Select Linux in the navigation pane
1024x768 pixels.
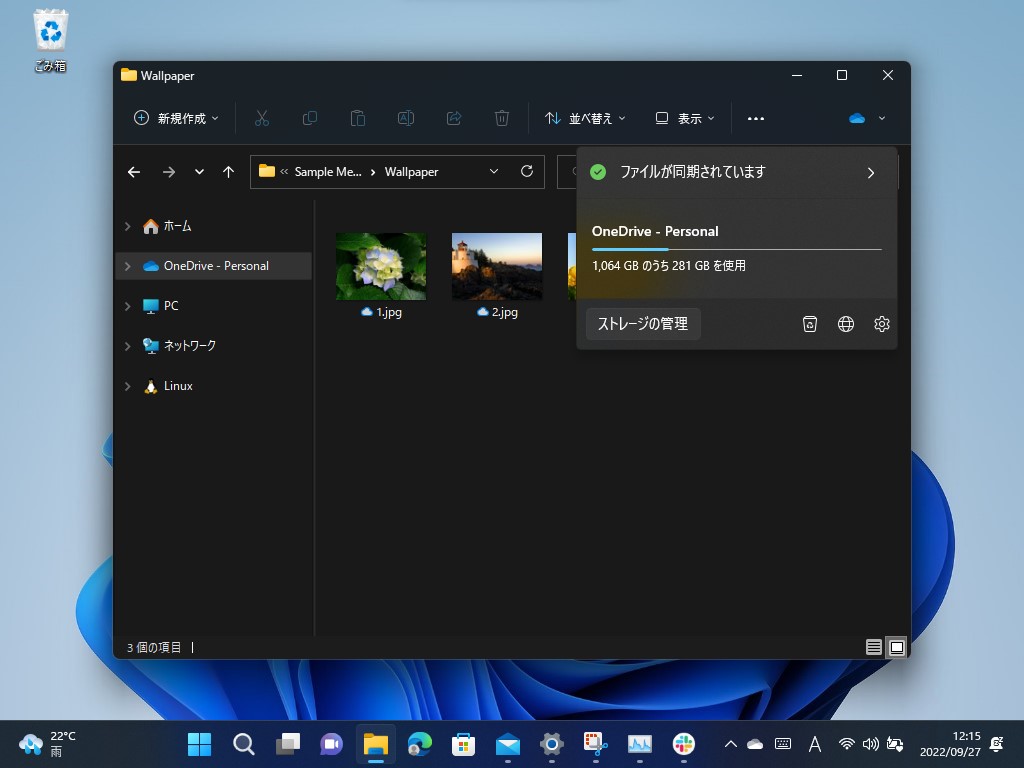214,386
